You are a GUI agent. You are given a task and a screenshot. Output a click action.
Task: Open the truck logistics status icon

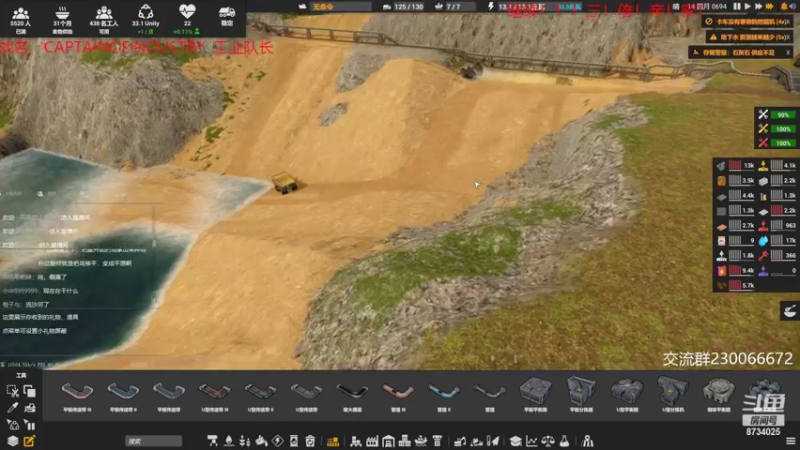pyautogui.click(x=227, y=17)
